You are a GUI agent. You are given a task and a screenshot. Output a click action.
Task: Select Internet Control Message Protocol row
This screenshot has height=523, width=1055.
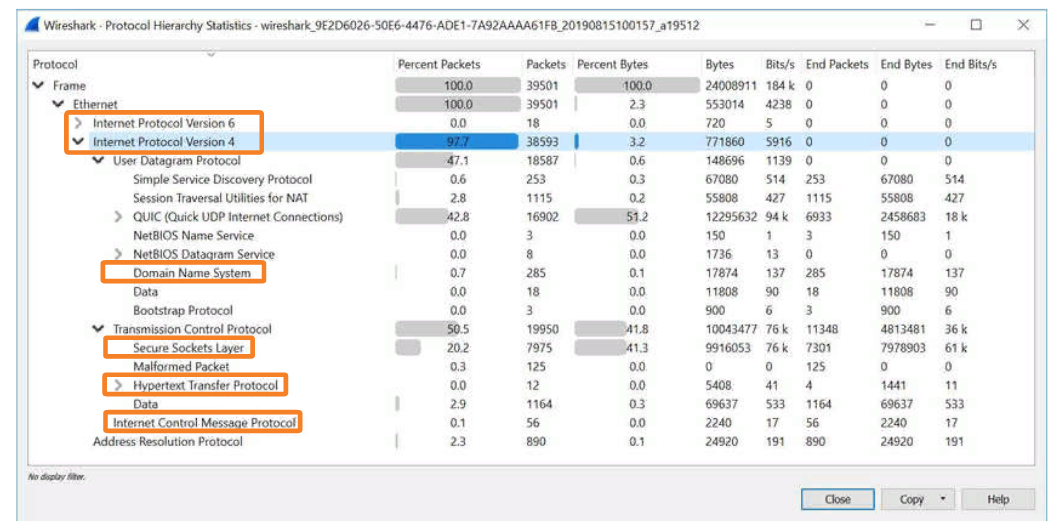(530, 423)
